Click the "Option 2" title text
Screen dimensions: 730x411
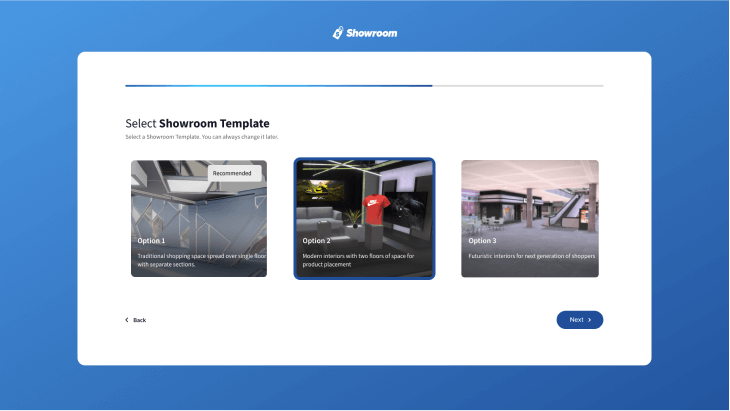click(316, 241)
